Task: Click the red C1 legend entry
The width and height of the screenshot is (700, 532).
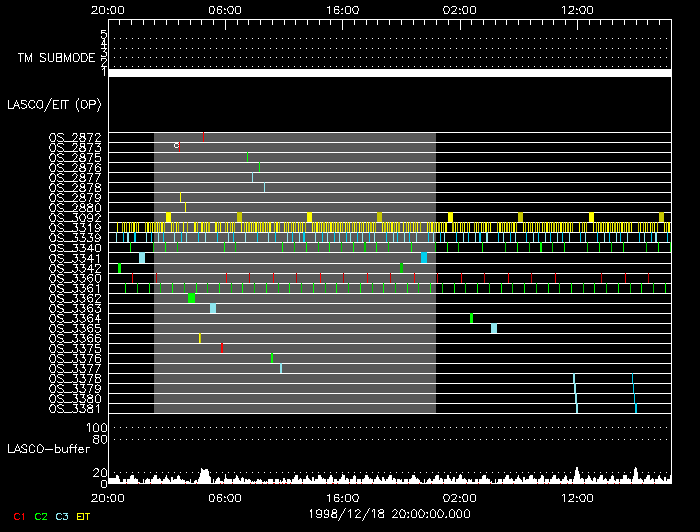Action: pos(17,515)
